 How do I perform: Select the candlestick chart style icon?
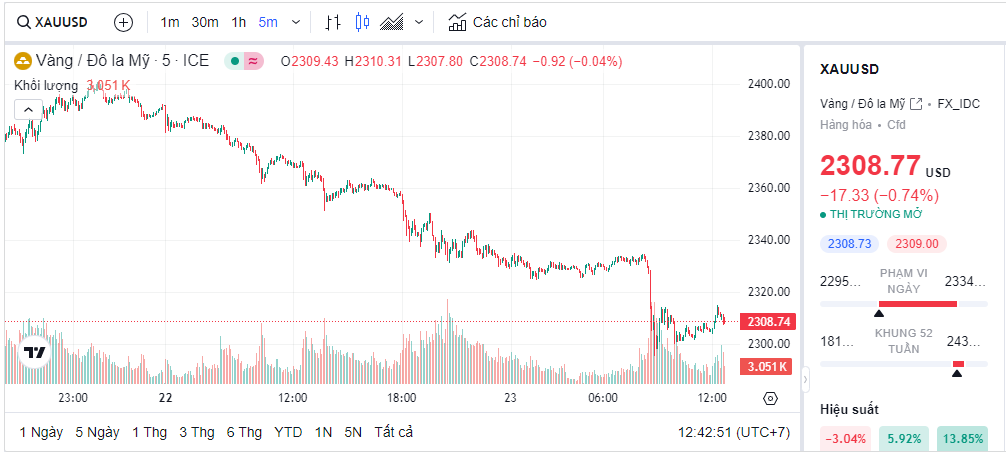(x=362, y=22)
